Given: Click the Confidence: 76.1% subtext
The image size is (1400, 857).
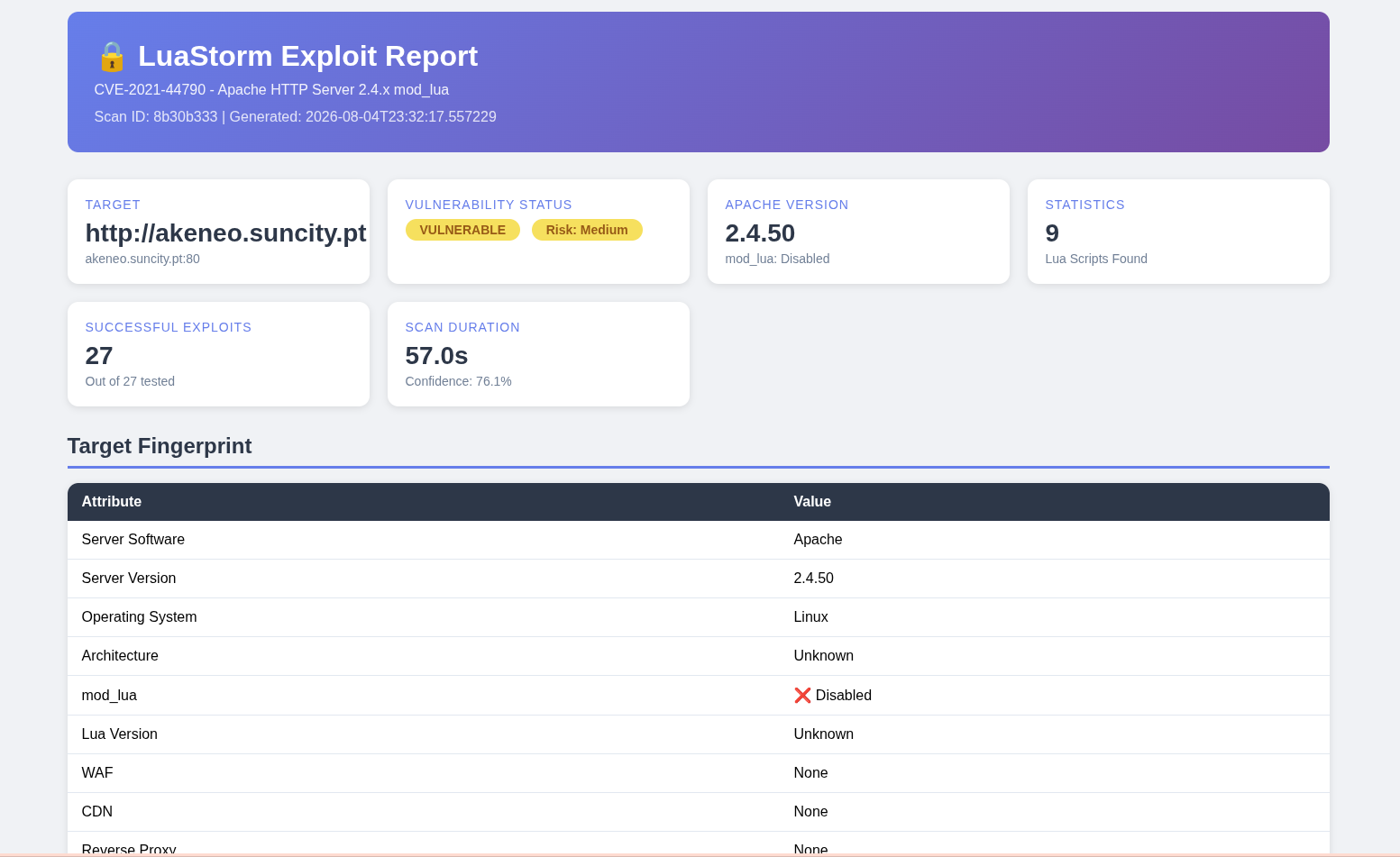Looking at the screenshot, I should pos(458,381).
